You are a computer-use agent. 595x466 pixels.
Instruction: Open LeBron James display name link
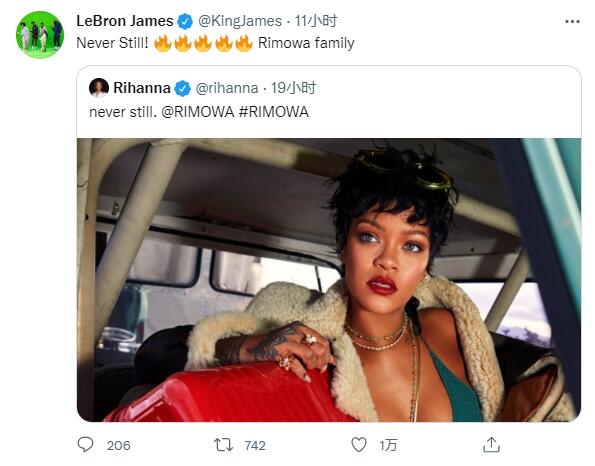124,21
